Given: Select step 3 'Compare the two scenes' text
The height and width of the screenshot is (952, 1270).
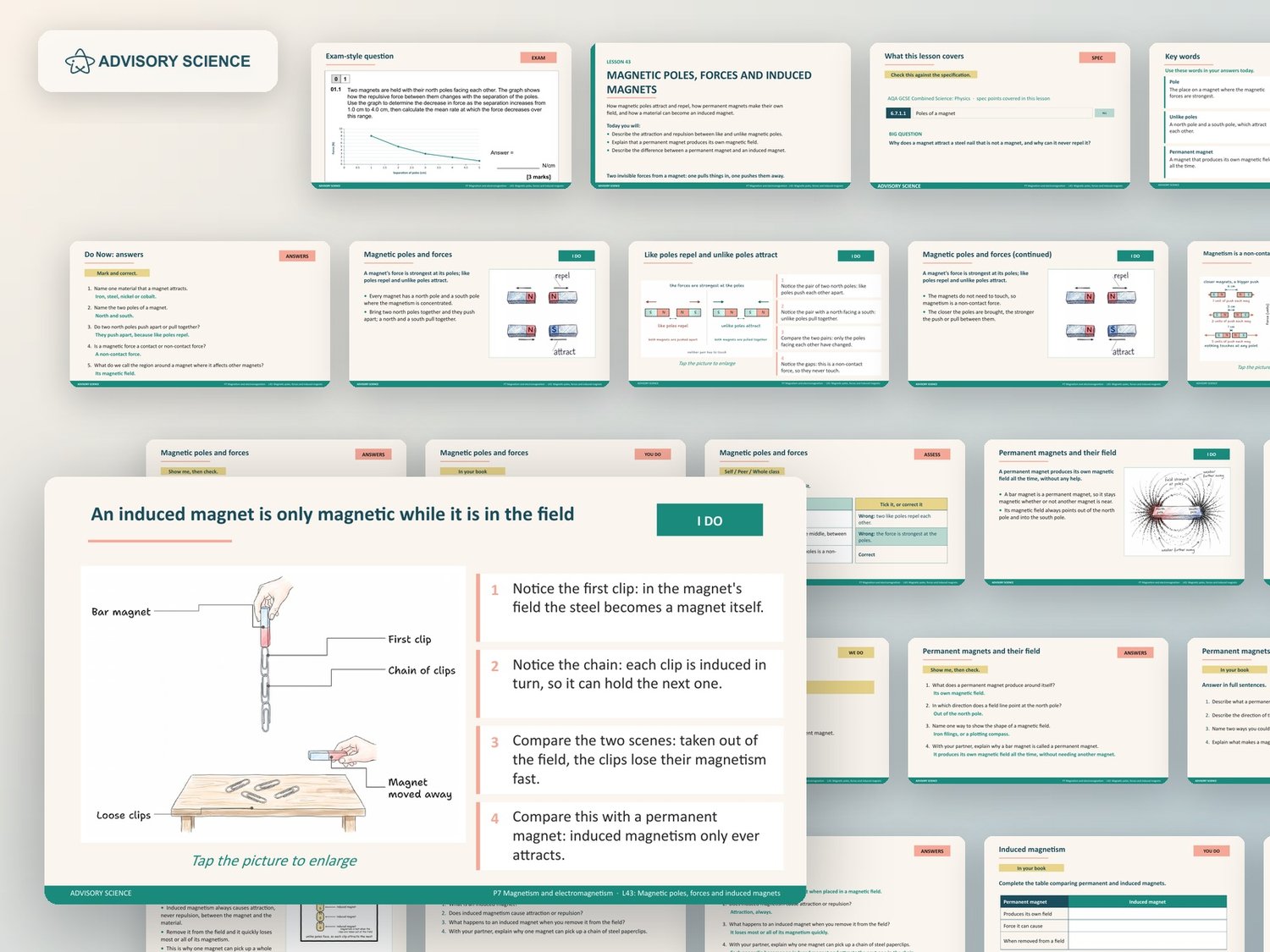Looking at the screenshot, I should coord(639,760).
